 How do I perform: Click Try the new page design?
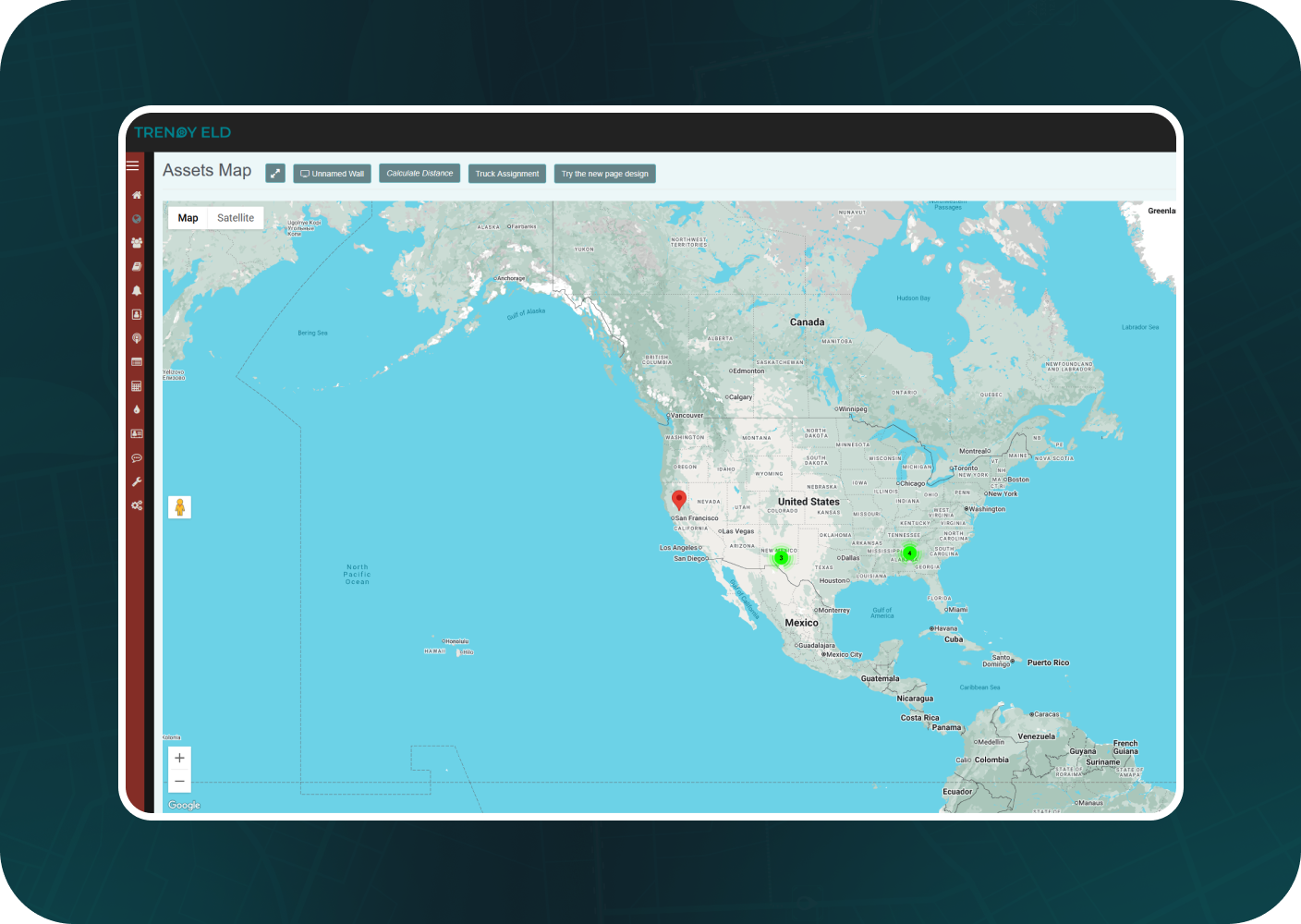(605, 174)
